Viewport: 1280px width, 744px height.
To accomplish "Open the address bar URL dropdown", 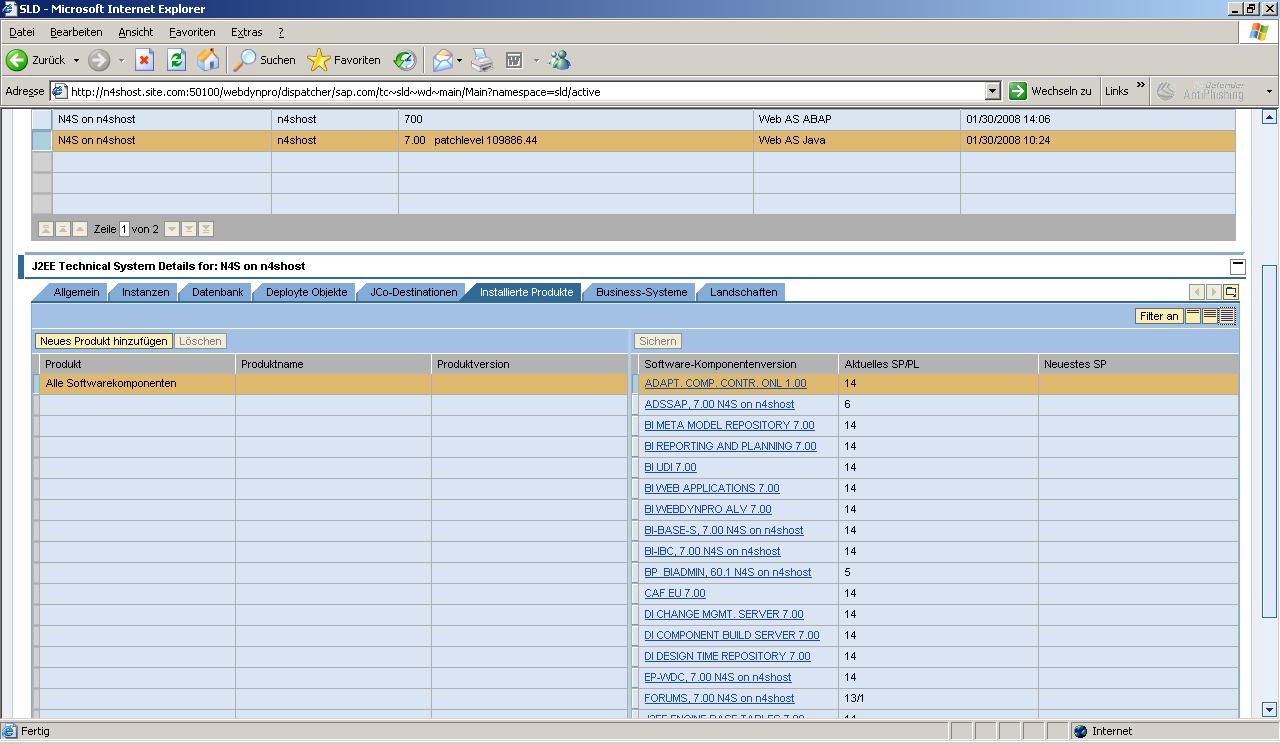I will (x=992, y=91).
